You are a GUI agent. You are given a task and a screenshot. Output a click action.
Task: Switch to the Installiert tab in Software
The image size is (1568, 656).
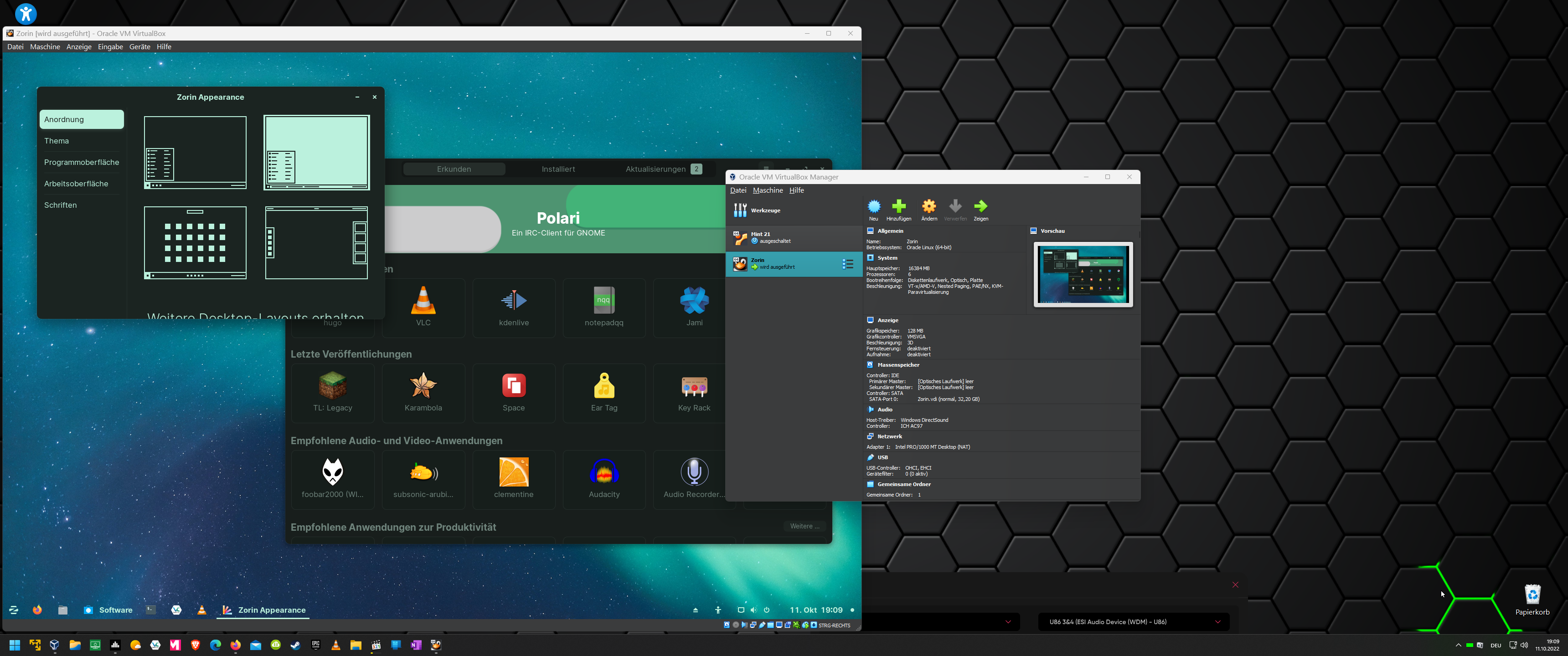tap(557, 169)
